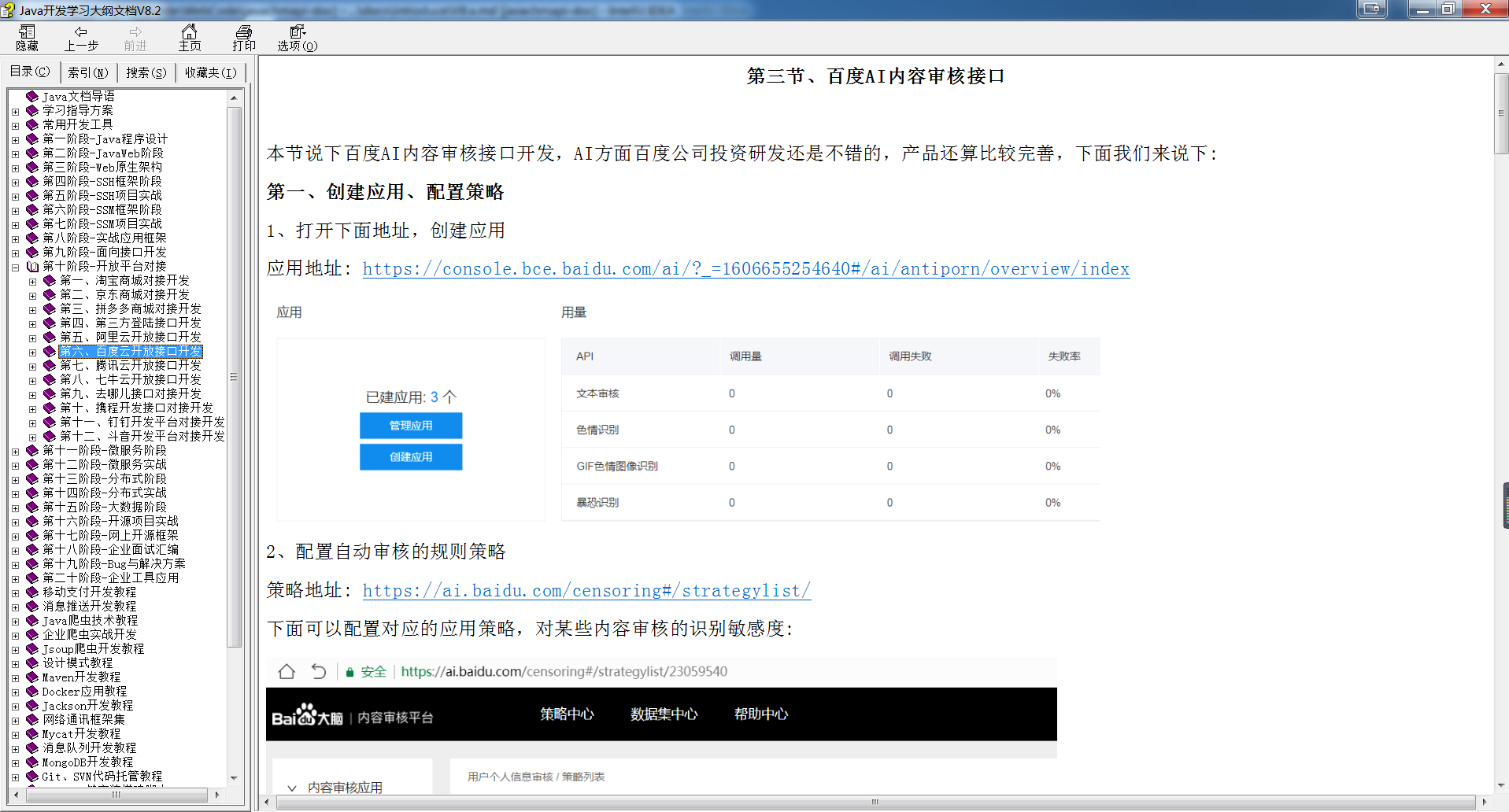Switch to the 索引(N) tab
The width and height of the screenshot is (1509, 812).
coord(87,72)
